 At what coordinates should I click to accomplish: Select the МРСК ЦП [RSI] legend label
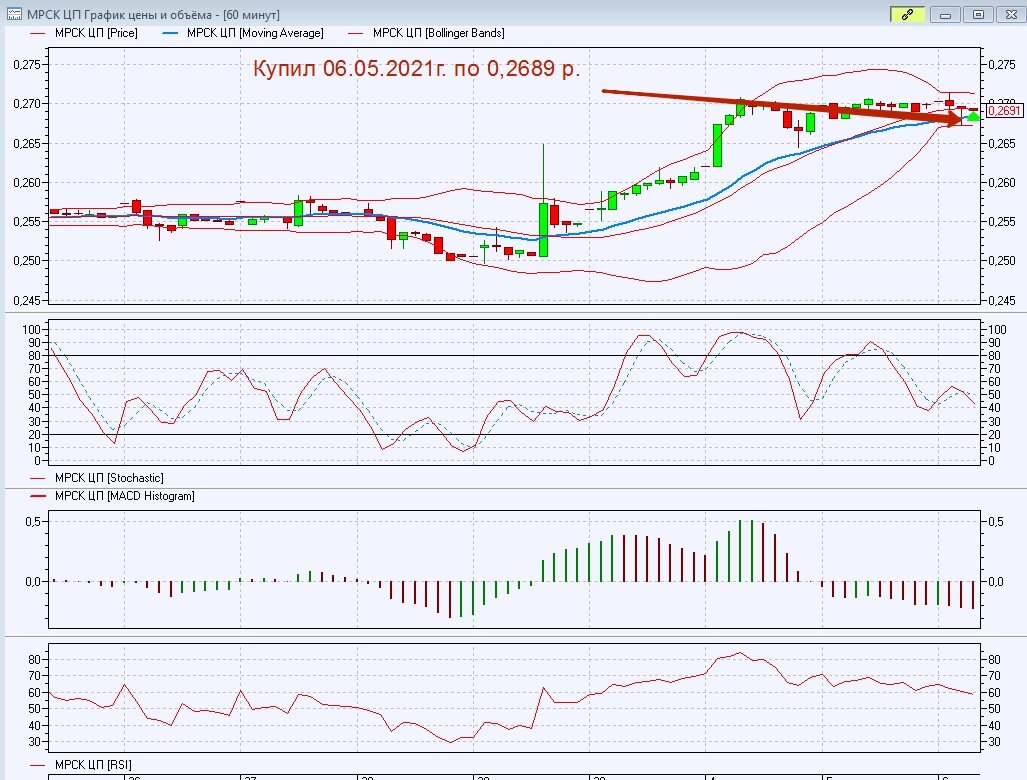click(93, 764)
